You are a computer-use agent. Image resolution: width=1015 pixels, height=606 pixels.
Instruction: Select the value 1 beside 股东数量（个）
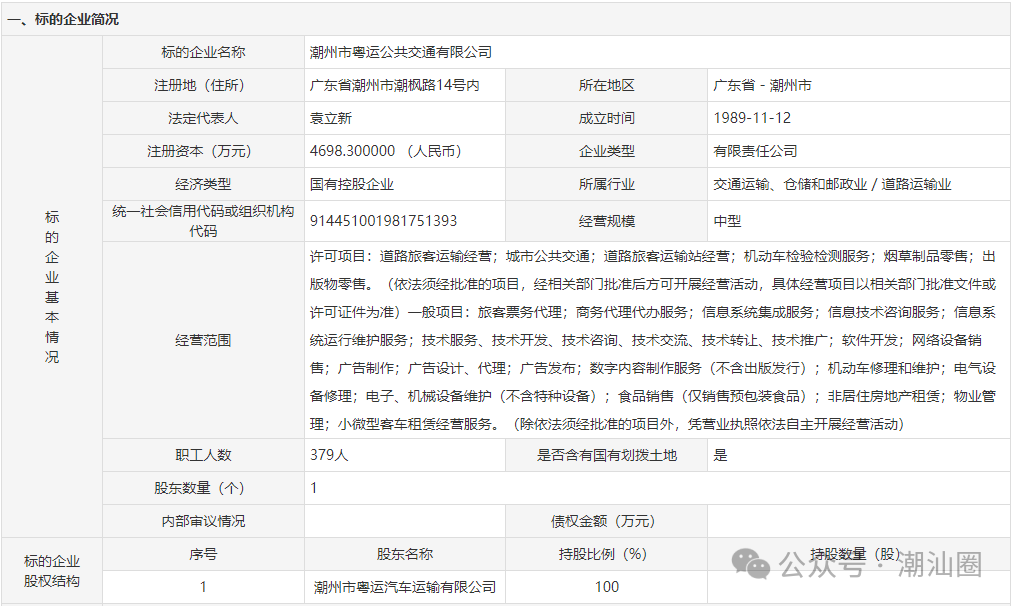313,488
